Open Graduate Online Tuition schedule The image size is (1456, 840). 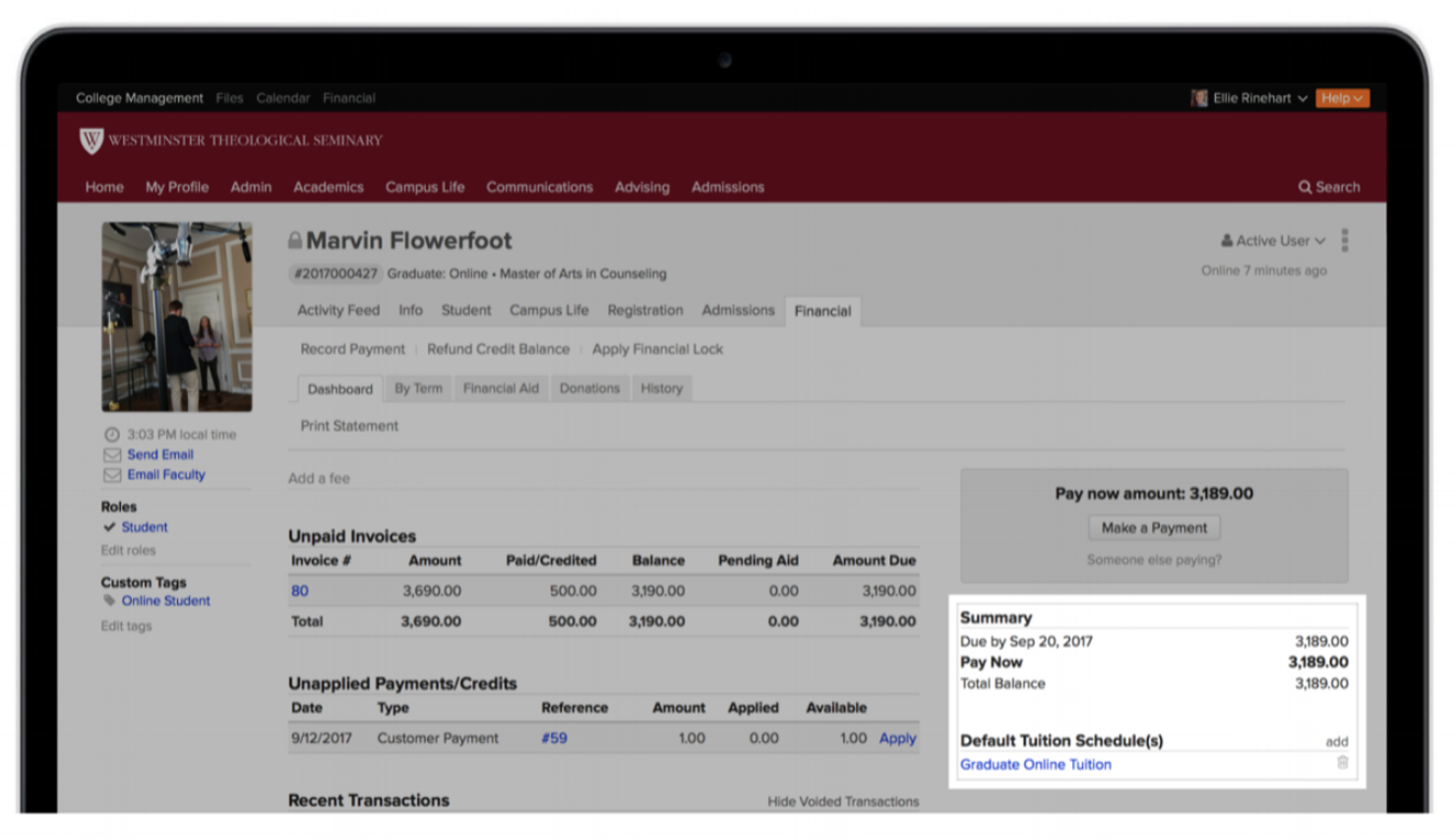pyautogui.click(x=1036, y=764)
